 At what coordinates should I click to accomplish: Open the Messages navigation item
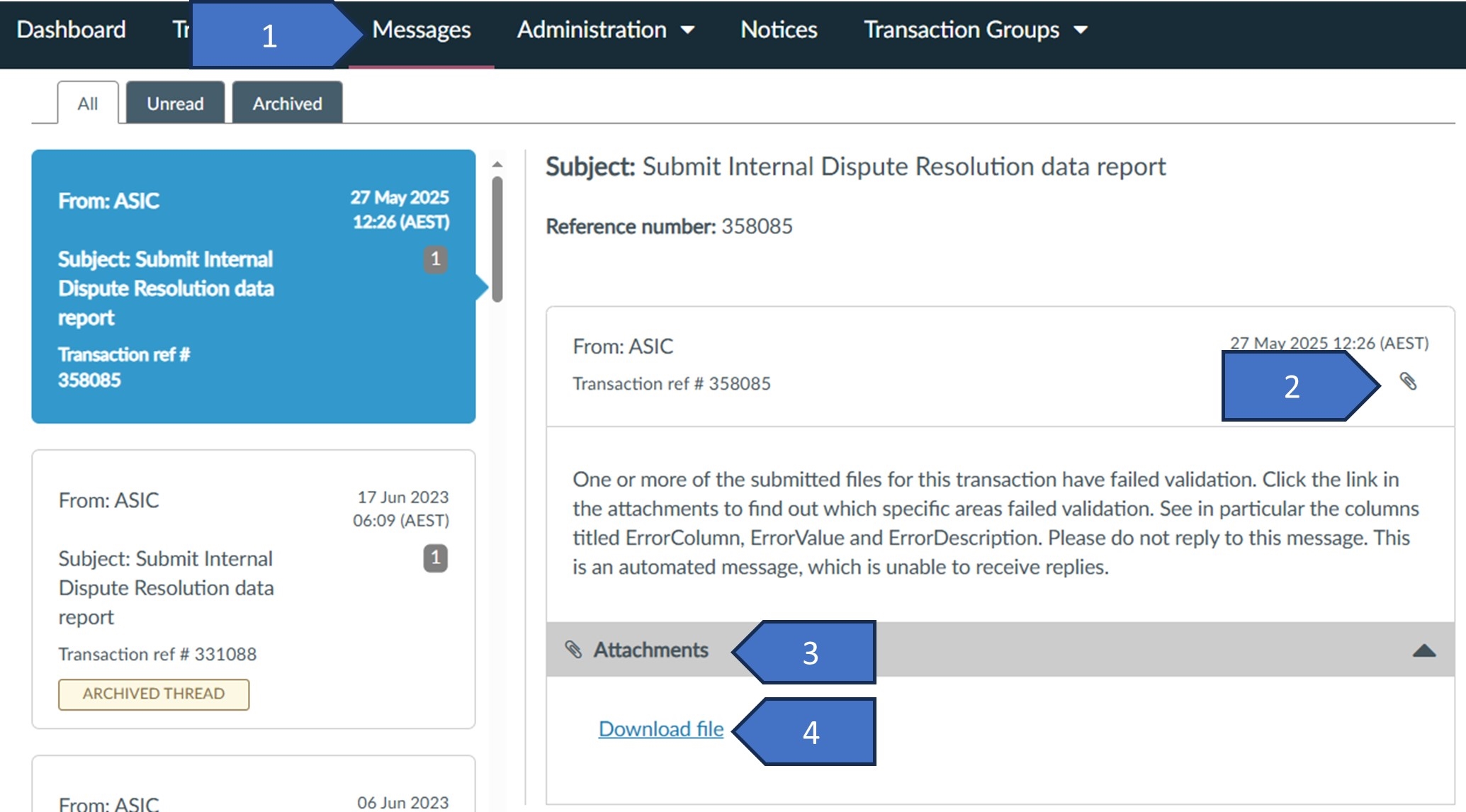422,30
